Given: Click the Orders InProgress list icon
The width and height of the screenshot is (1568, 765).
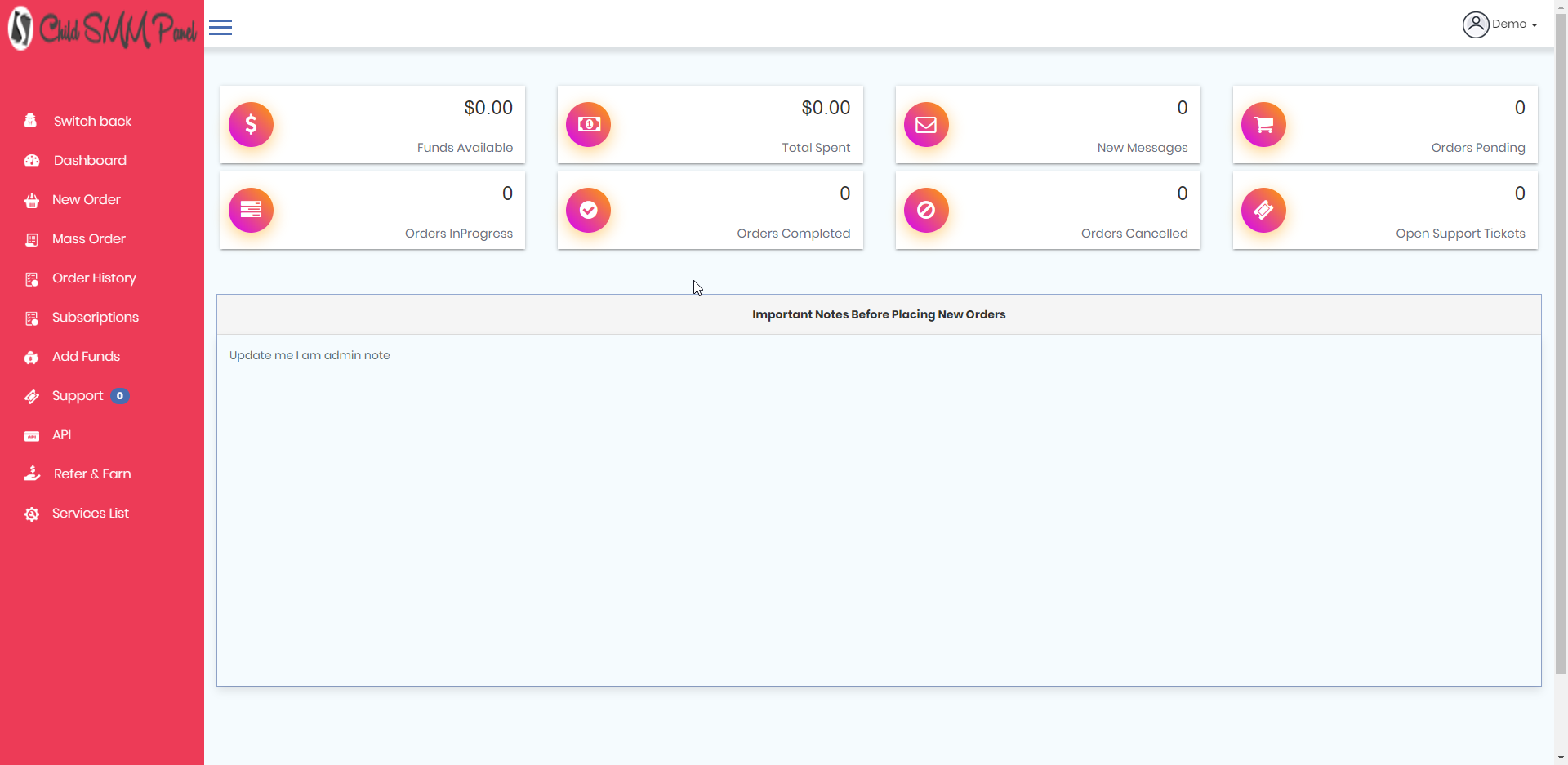Looking at the screenshot, I should pos(251,210).
